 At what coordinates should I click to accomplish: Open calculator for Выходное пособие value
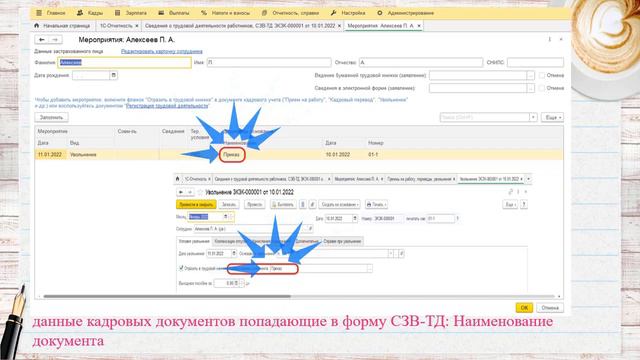236,283
